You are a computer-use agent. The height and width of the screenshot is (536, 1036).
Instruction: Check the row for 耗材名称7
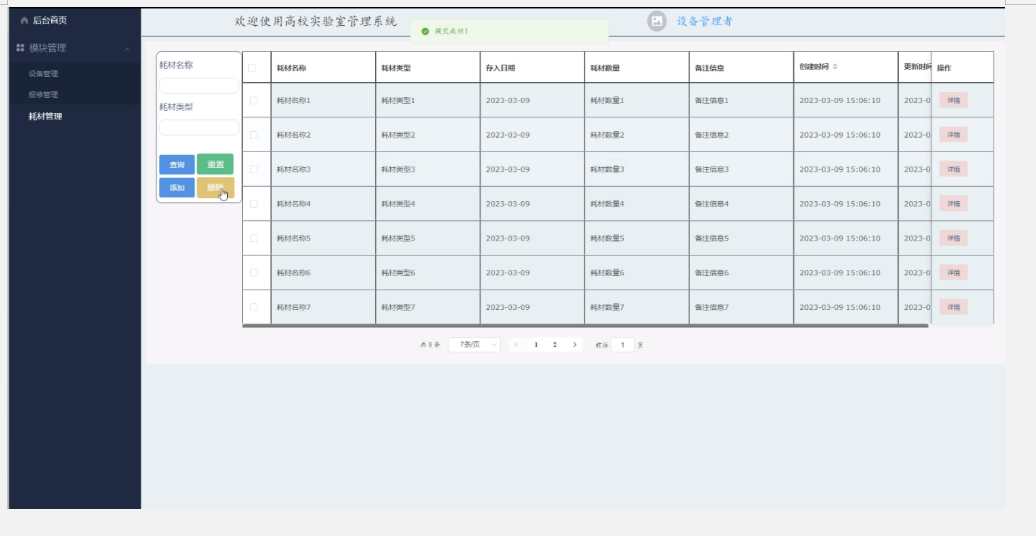tap(254, 307)
